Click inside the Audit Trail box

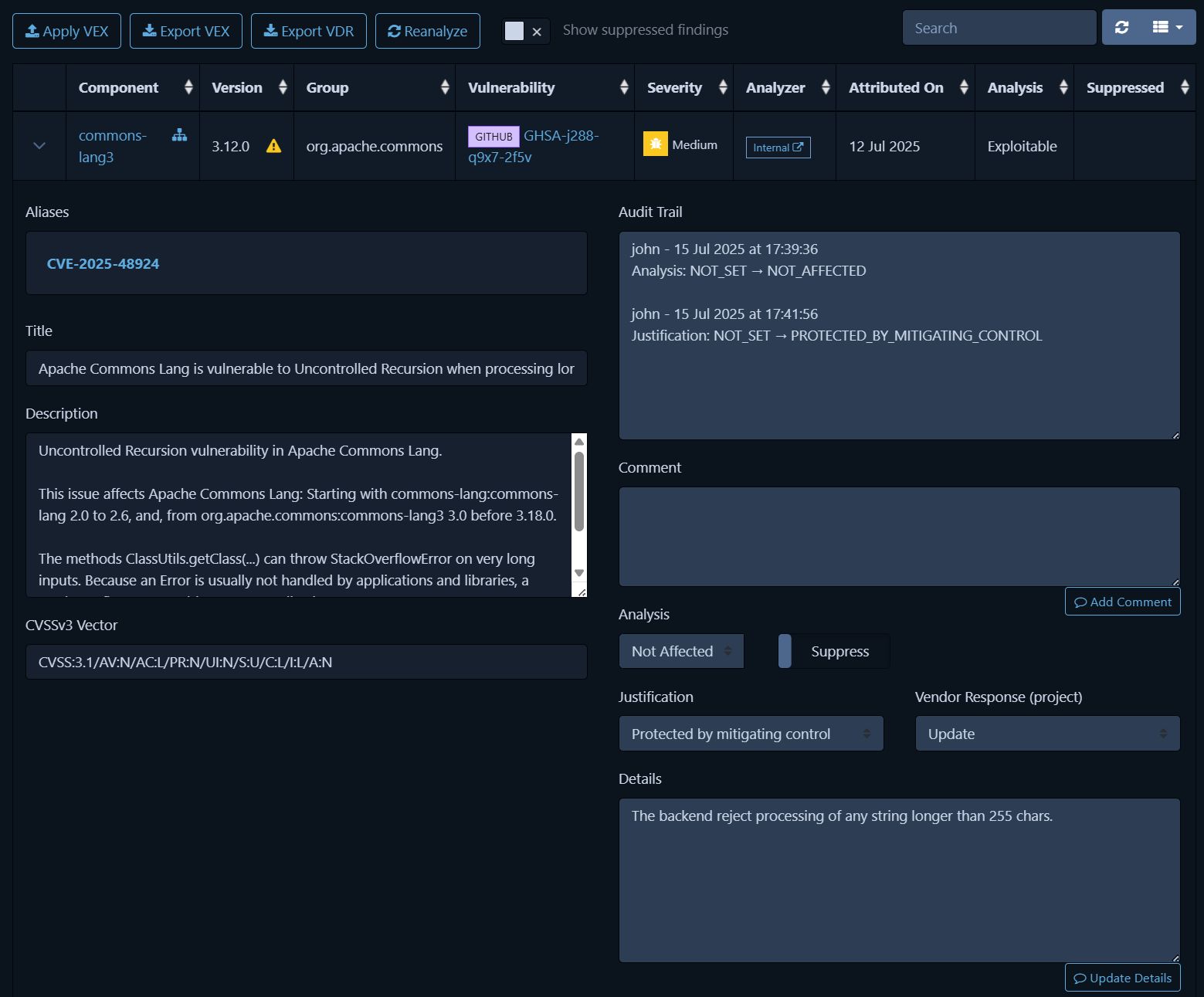pyautogui.click(x=900, y=336)
